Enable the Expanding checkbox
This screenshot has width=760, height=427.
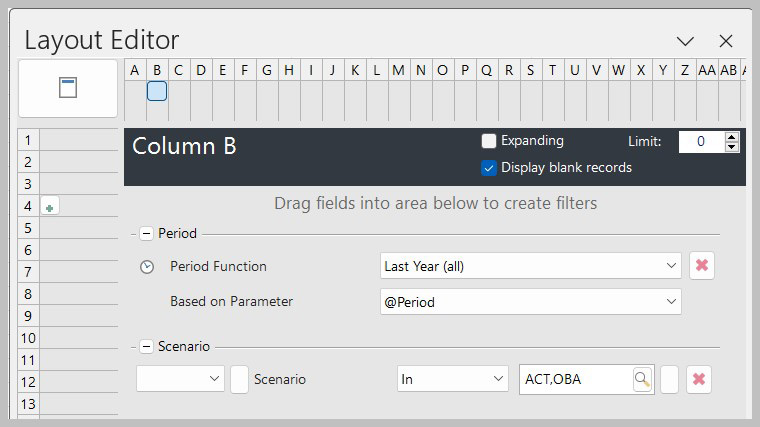pyautogui.click(x=489, y=141)
